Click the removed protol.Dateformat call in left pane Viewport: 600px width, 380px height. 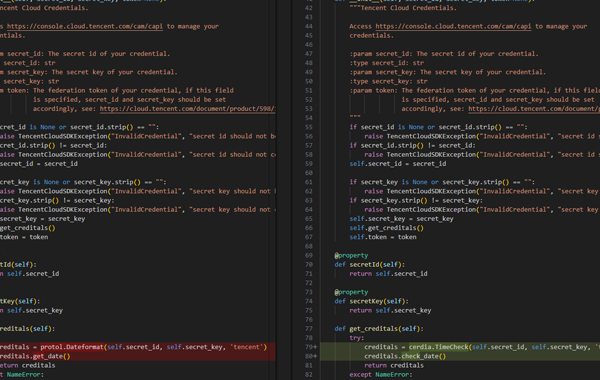tap(72, 347)
